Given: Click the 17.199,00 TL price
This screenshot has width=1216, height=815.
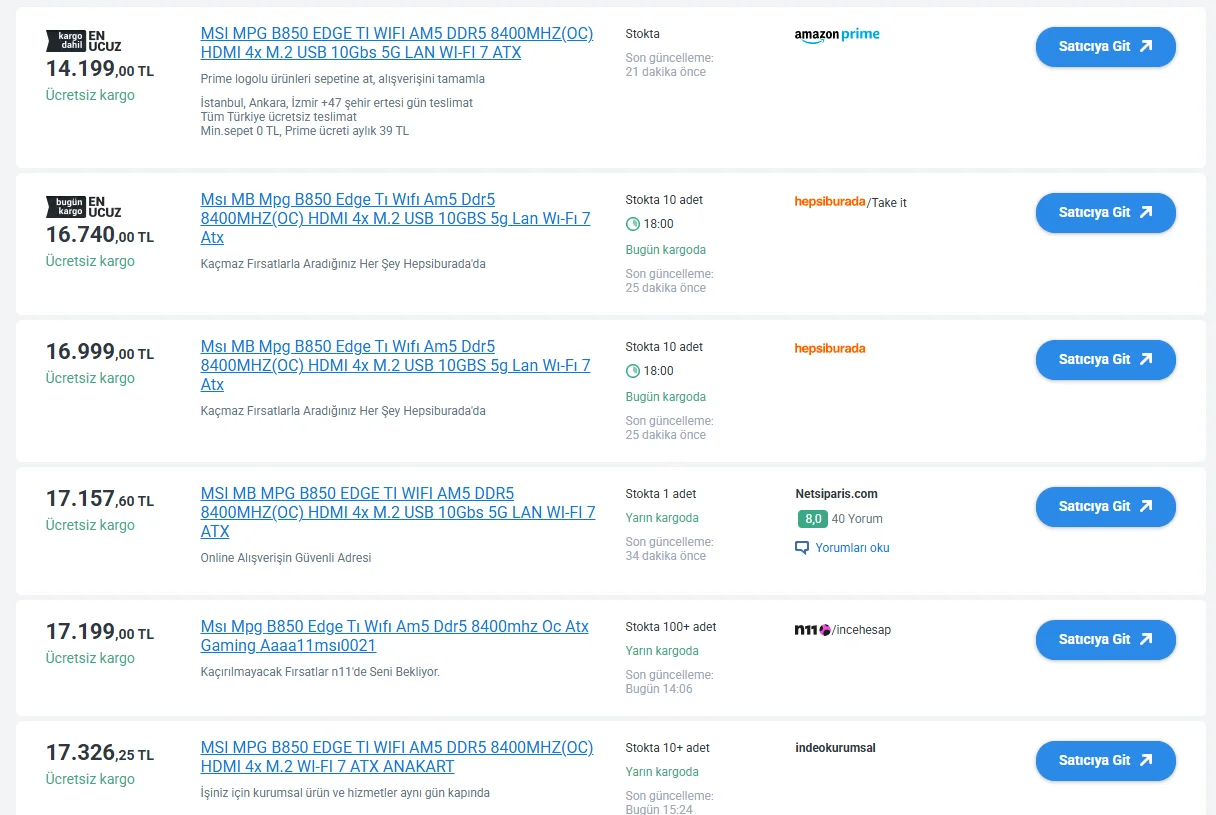Looking at the screenshot, I should click(100, 632).
